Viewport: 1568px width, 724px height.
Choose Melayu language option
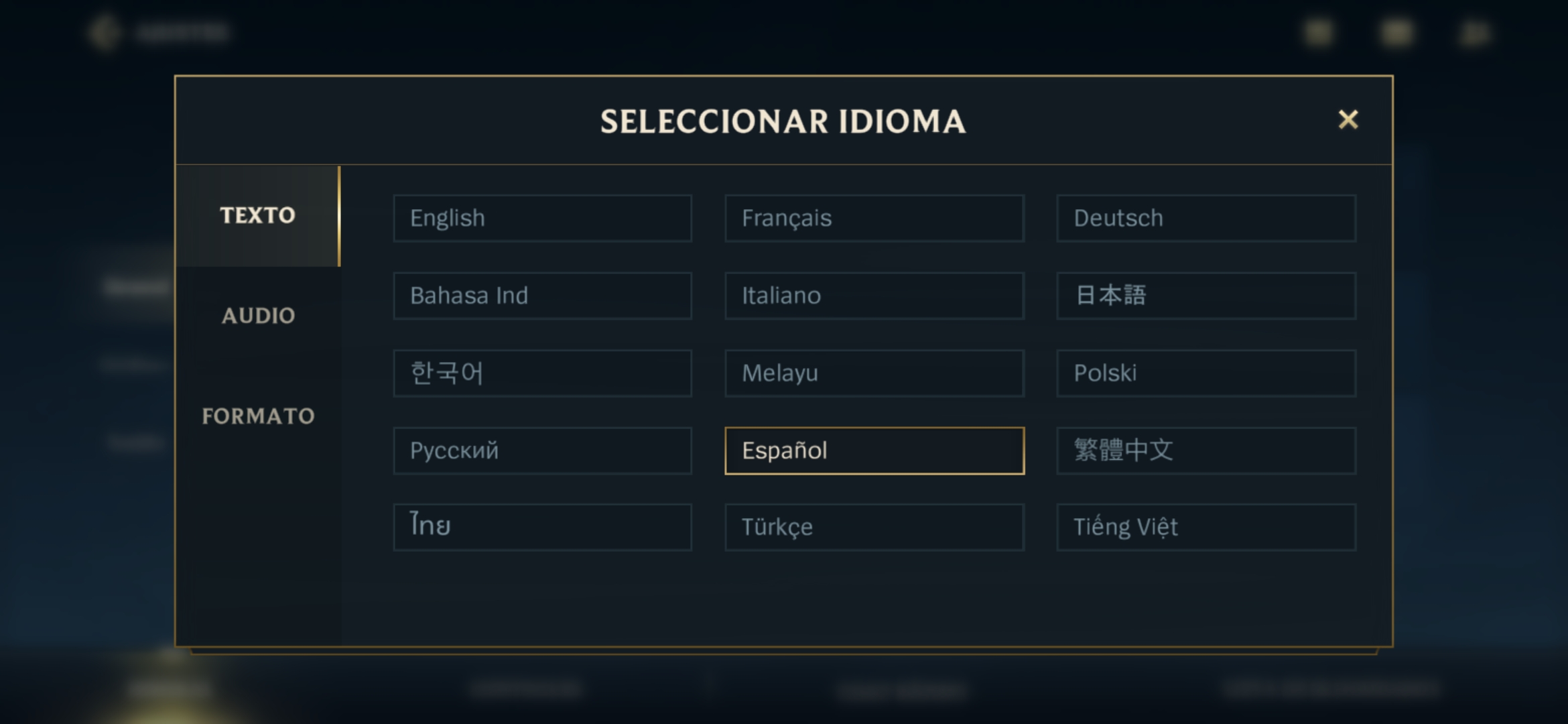[x=874, y=373]
